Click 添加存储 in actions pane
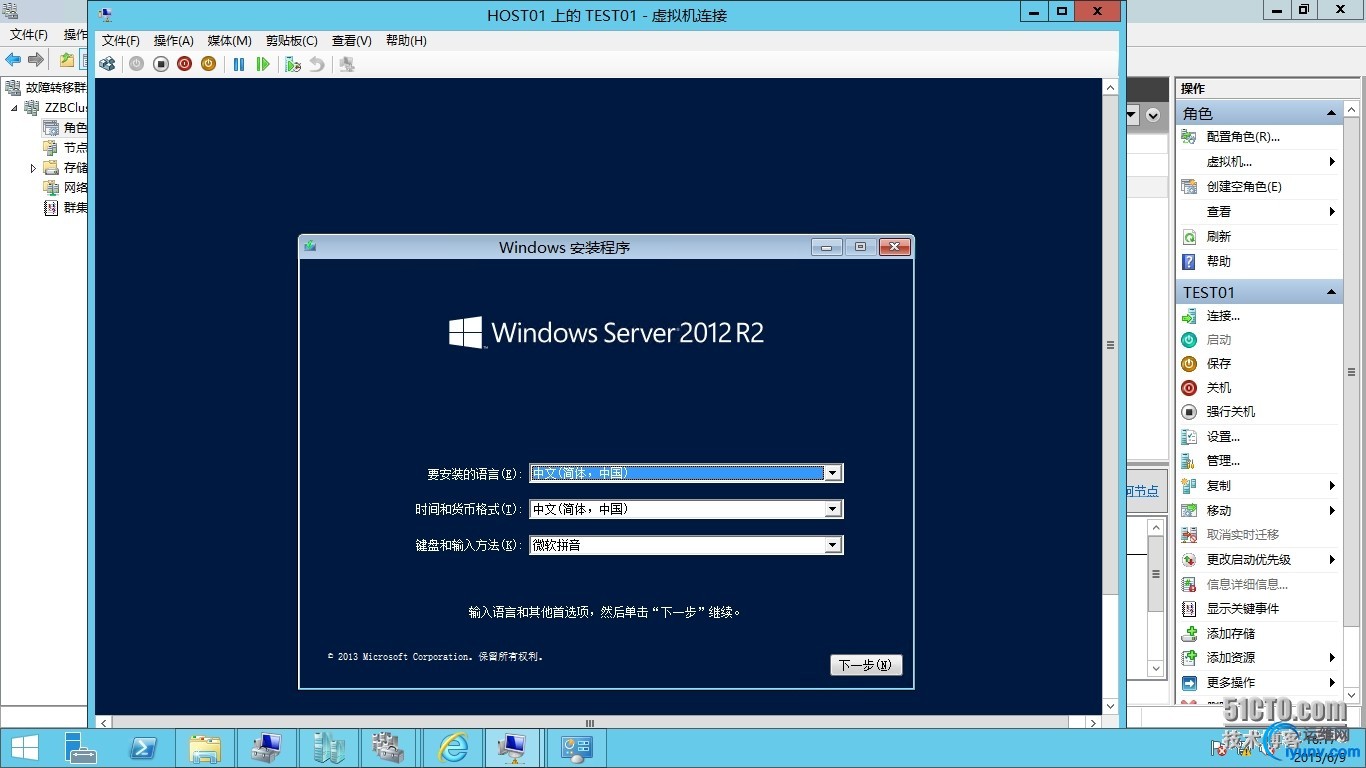This screenshot has height=768, width=1366. 1231,634
